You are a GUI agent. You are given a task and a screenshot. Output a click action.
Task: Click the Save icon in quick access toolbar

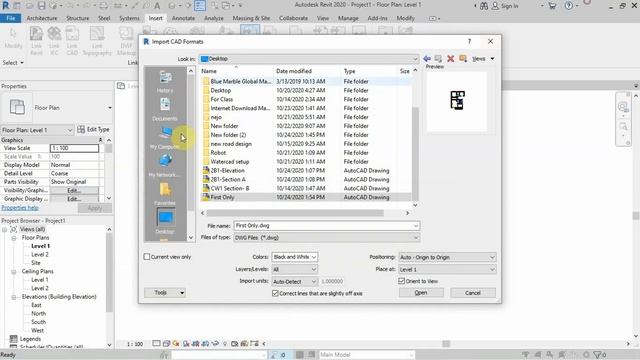pos(41,6)
